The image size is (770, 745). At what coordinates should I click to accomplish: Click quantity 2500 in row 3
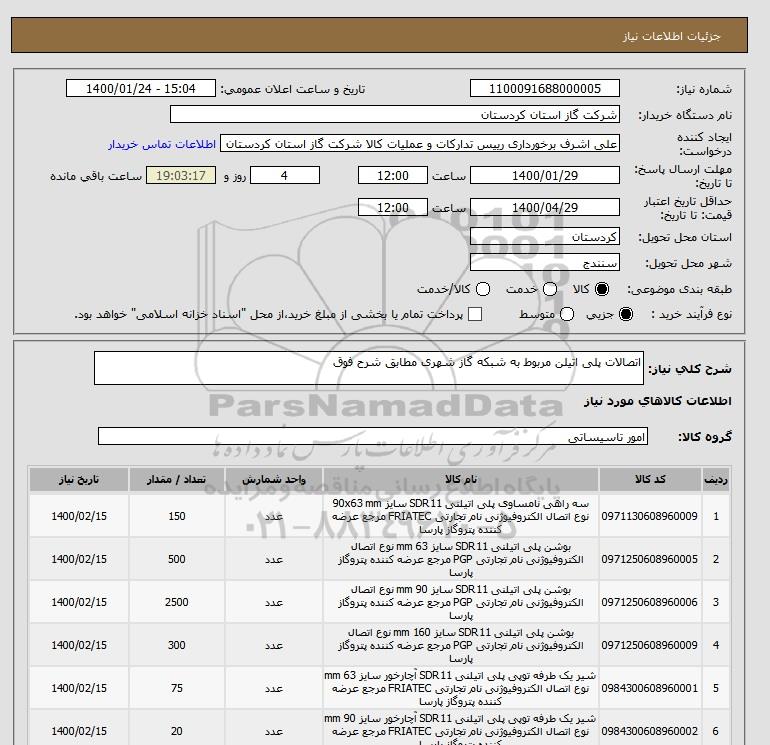coord(177,602)
